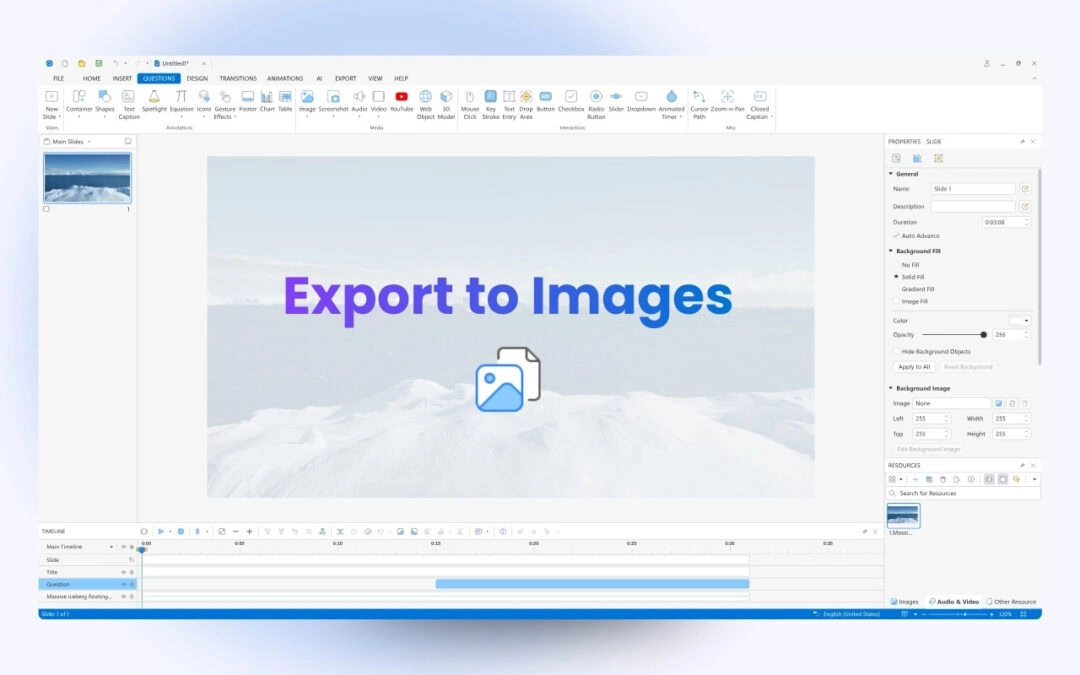
Task: Open the Audio & Video resources tab
Action: [954, 602]
